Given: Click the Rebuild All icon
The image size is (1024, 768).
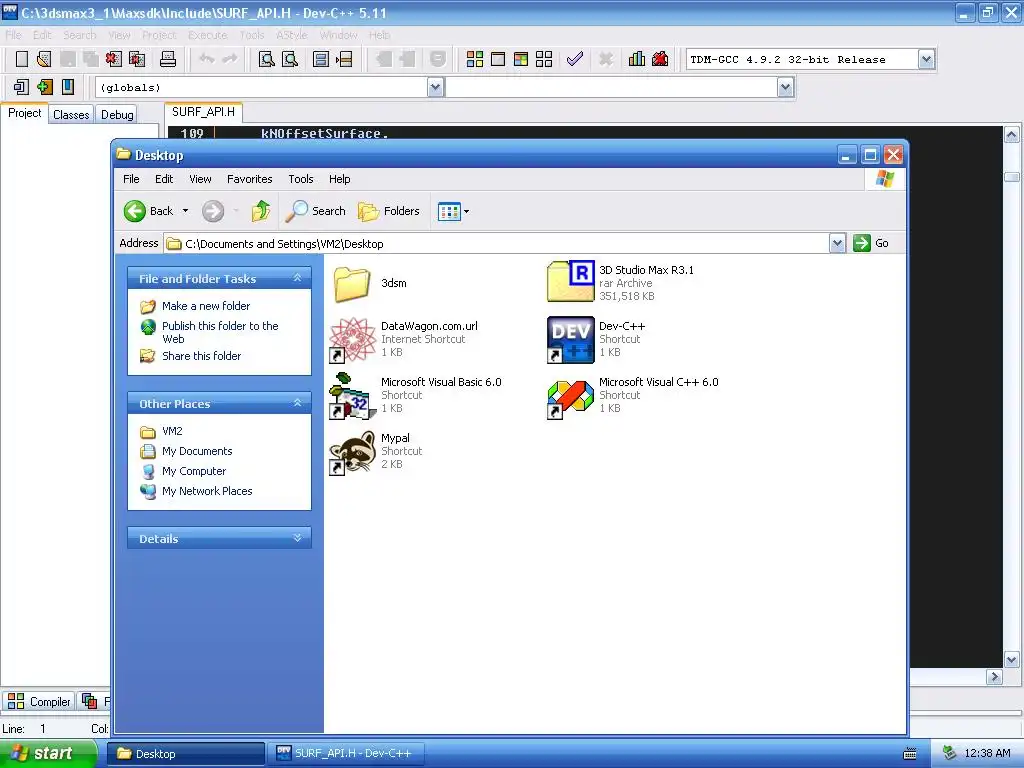Looking at the screenshot, I should pyautogui.click(x=544, y=59).
